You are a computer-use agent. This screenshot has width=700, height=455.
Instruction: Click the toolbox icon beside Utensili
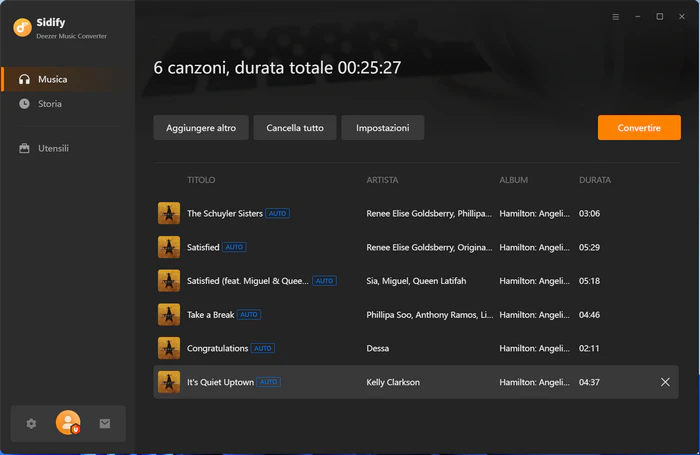[x=24, y=148]
